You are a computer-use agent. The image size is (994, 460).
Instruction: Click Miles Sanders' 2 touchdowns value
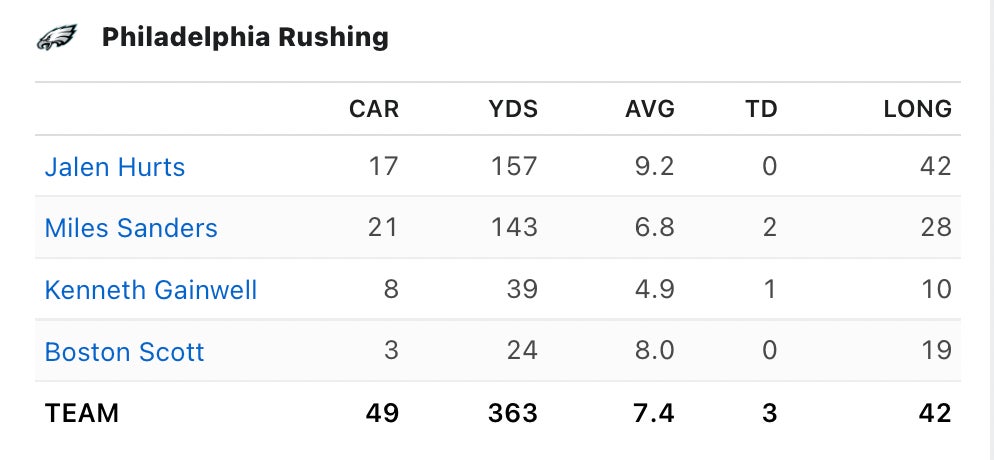pyautogui.click(x=769, y=228)
